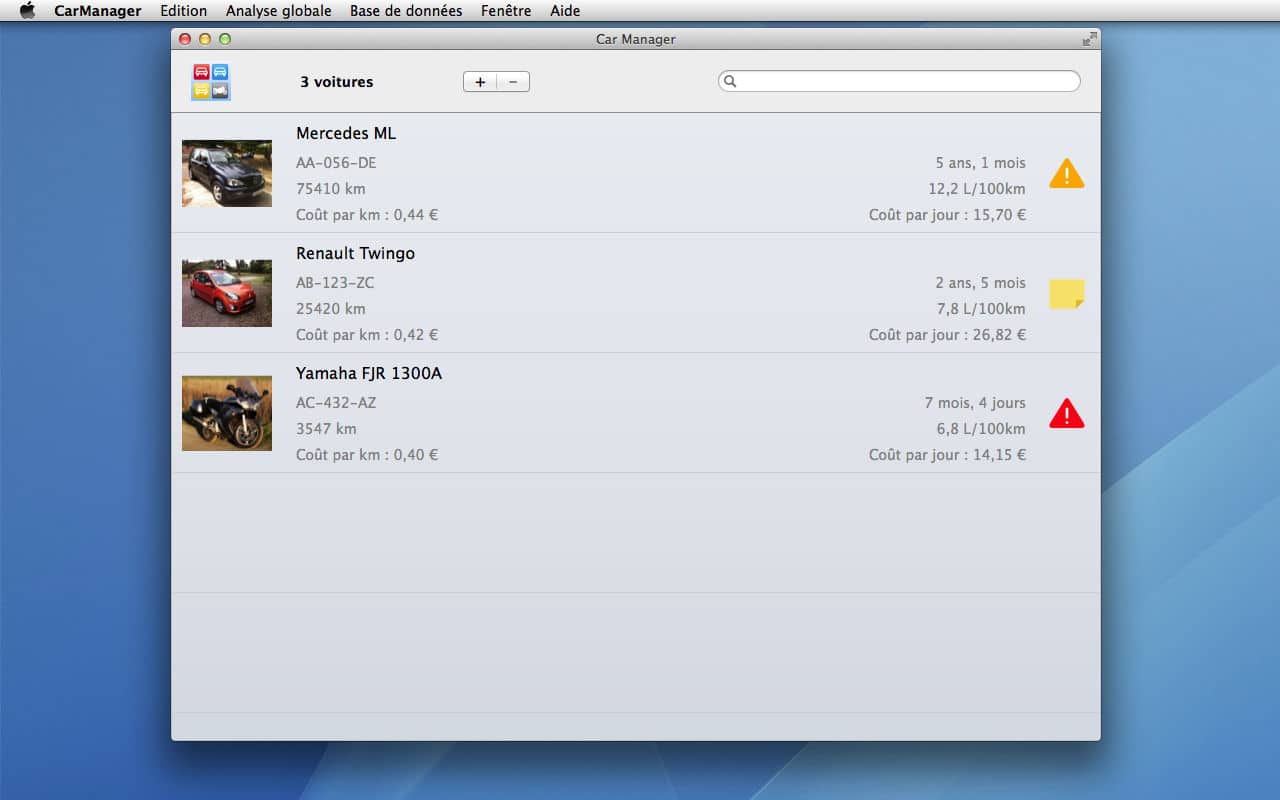
Task: Click the fullscreen arrows icon in title bar
Action: [x=1090, y=39]
